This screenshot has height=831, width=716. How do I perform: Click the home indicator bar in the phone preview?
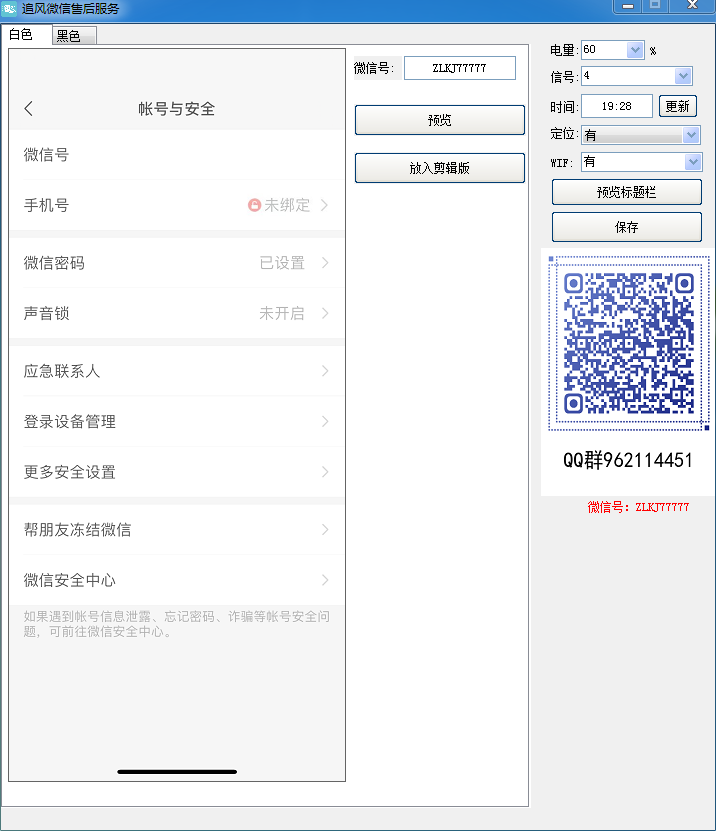tap(177, 772)
